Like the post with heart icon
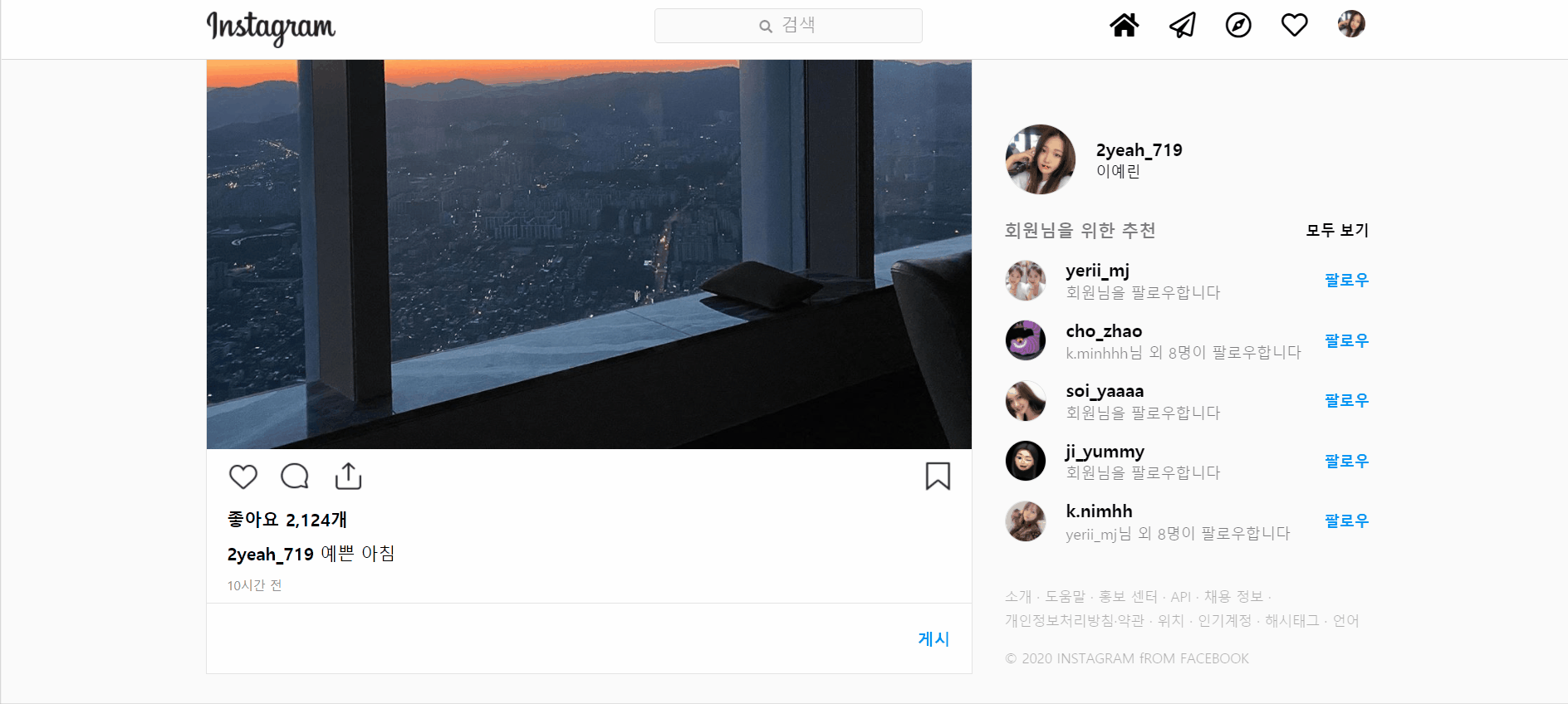Image resolution: width=1568 pixels, height=704 pixels. (243, 477)
